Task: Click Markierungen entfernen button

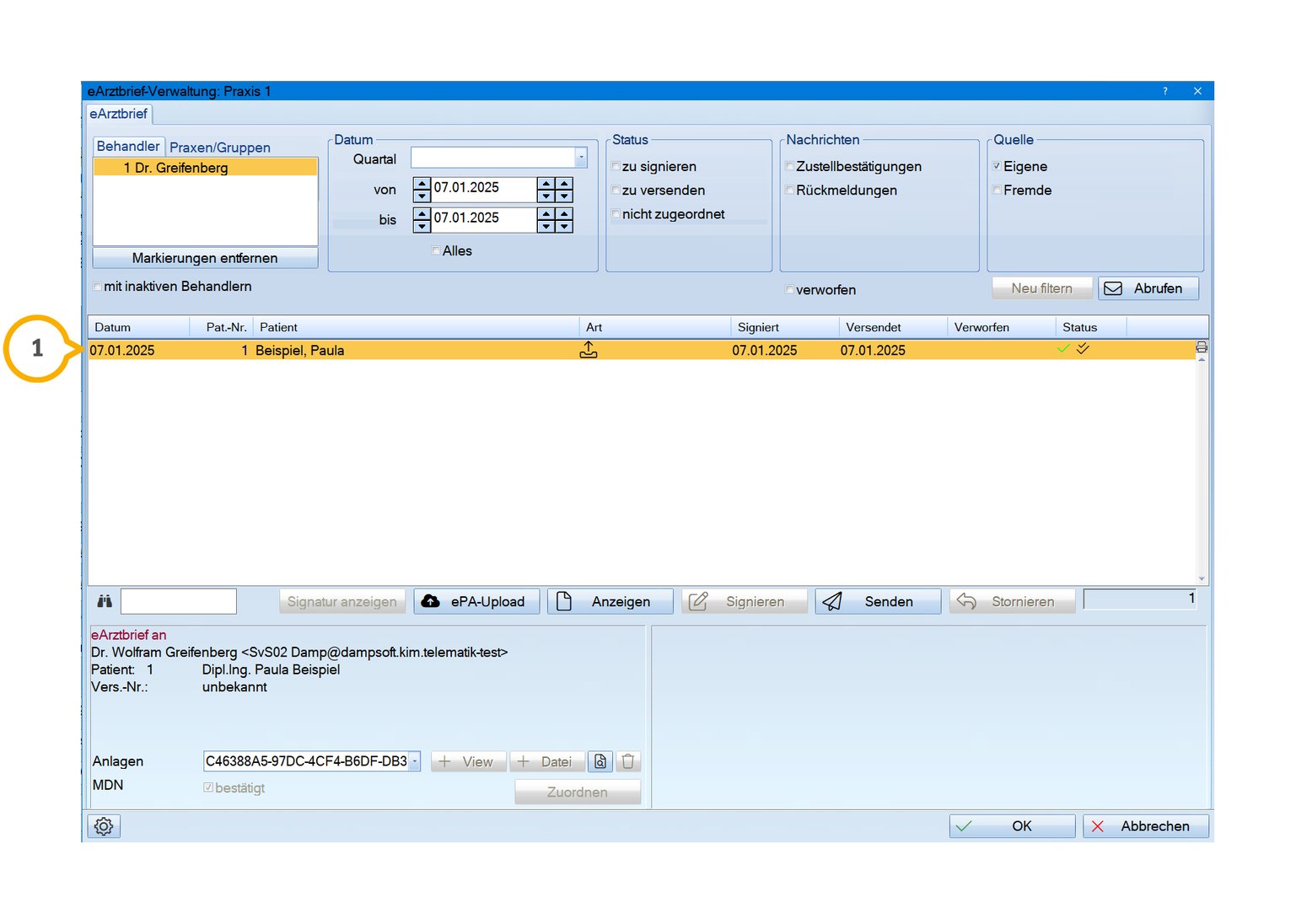Action: [205, 258]
